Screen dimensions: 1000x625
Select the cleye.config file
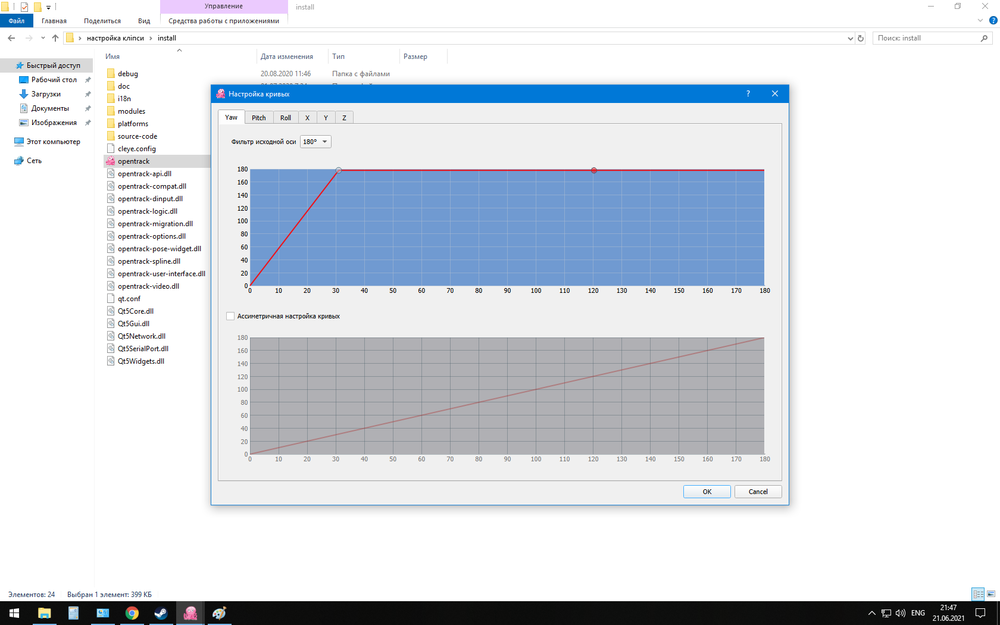tap(136, 149)
